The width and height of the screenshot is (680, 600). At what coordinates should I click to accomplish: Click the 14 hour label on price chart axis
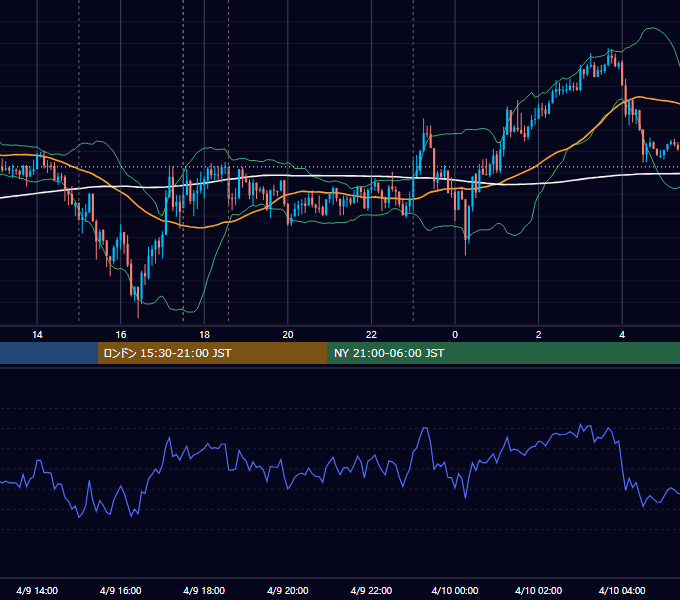(37, 335)
